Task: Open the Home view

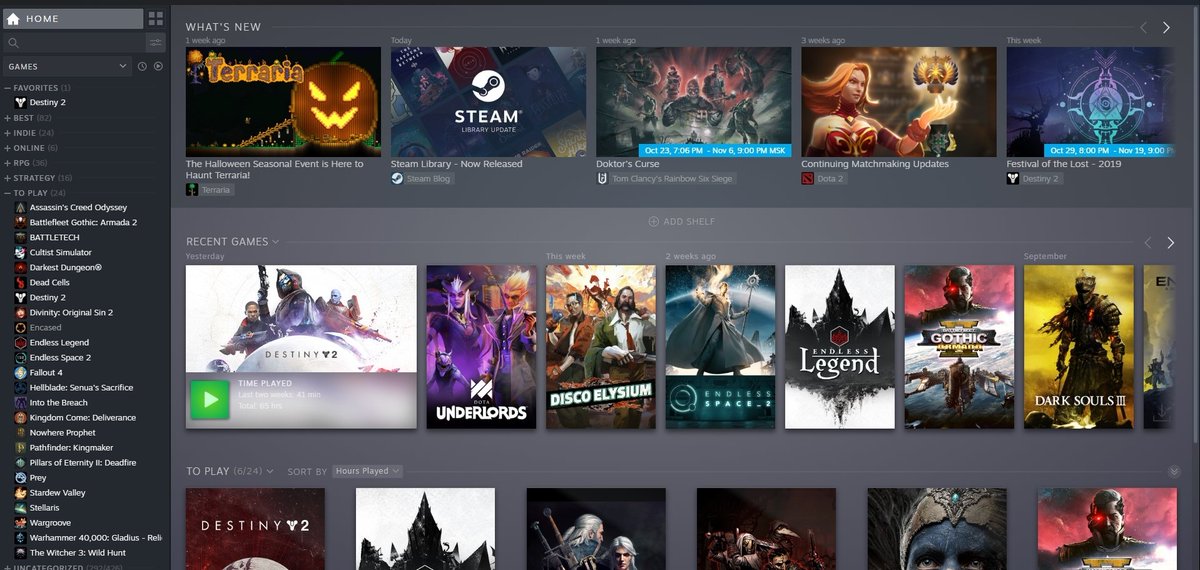Action: point(72,18)
